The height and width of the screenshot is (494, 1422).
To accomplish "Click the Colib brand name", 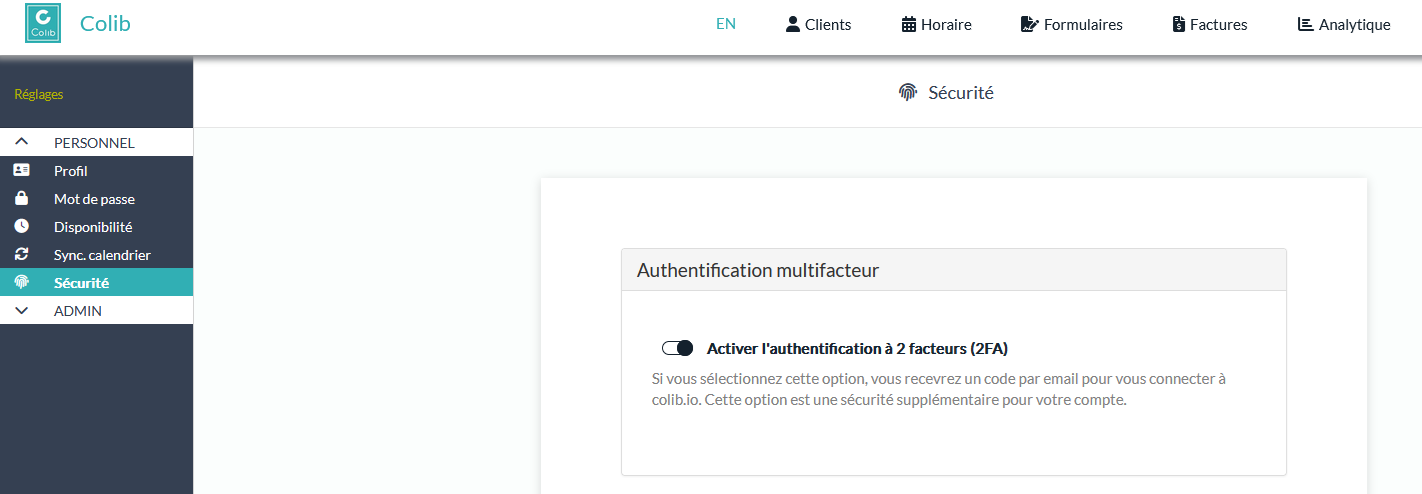I will tap(105, 24).
